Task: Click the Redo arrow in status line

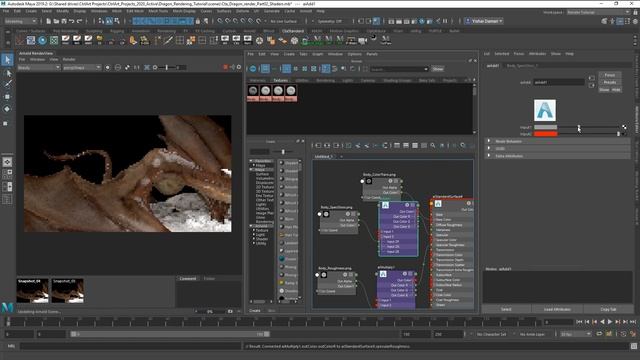Action: [80, 21]
